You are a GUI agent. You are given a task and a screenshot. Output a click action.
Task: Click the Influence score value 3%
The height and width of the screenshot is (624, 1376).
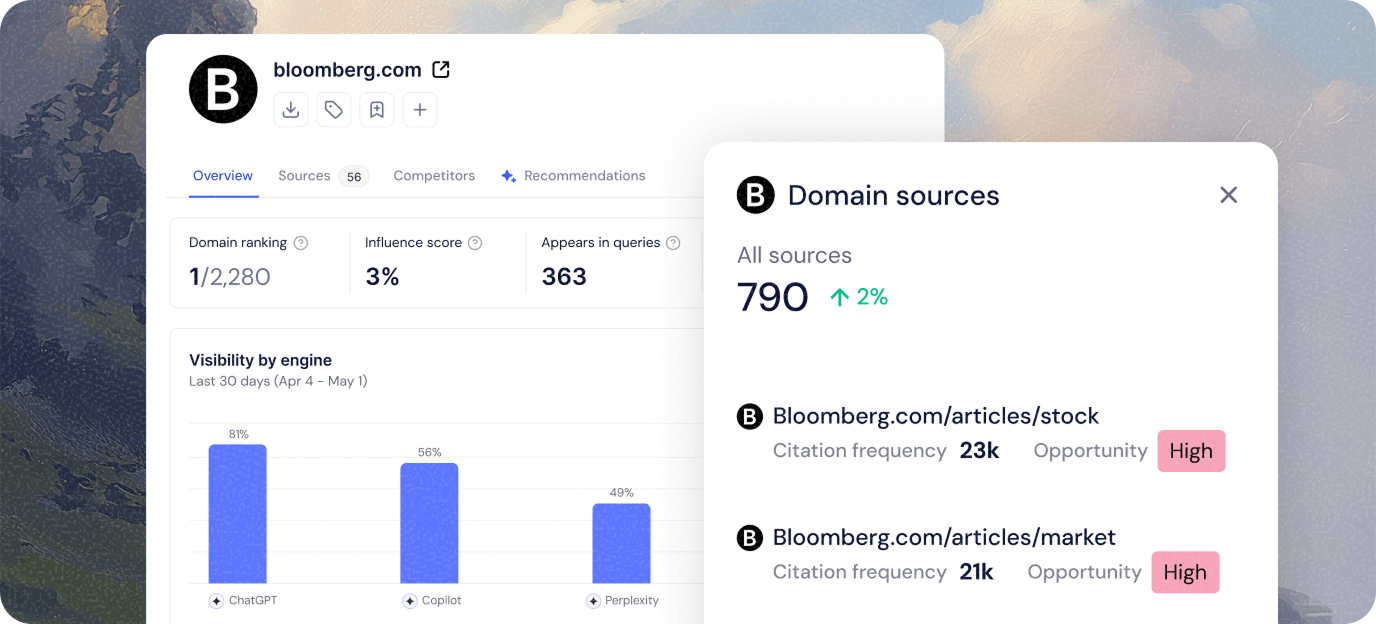382,277
